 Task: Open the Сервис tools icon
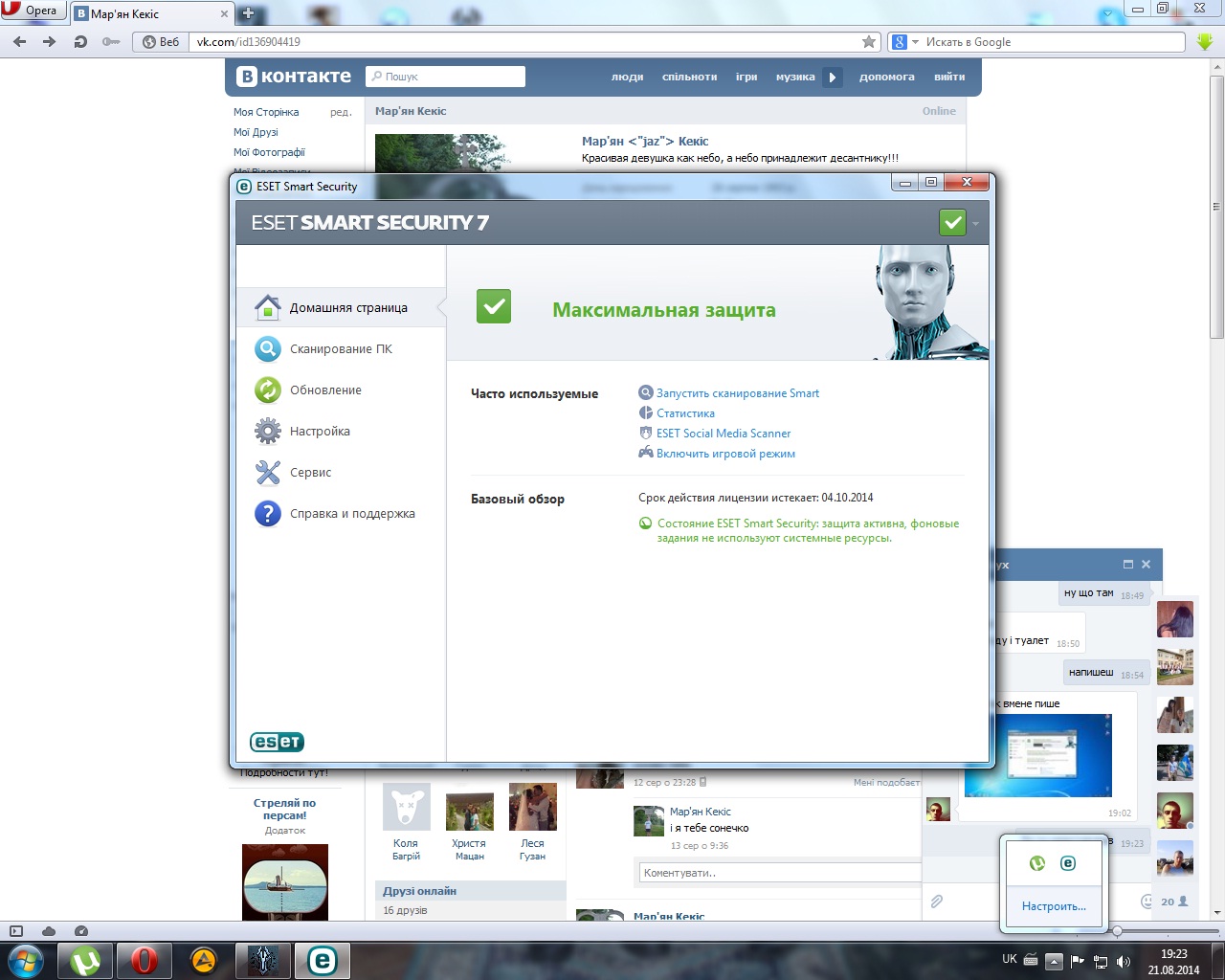(267, 472)
